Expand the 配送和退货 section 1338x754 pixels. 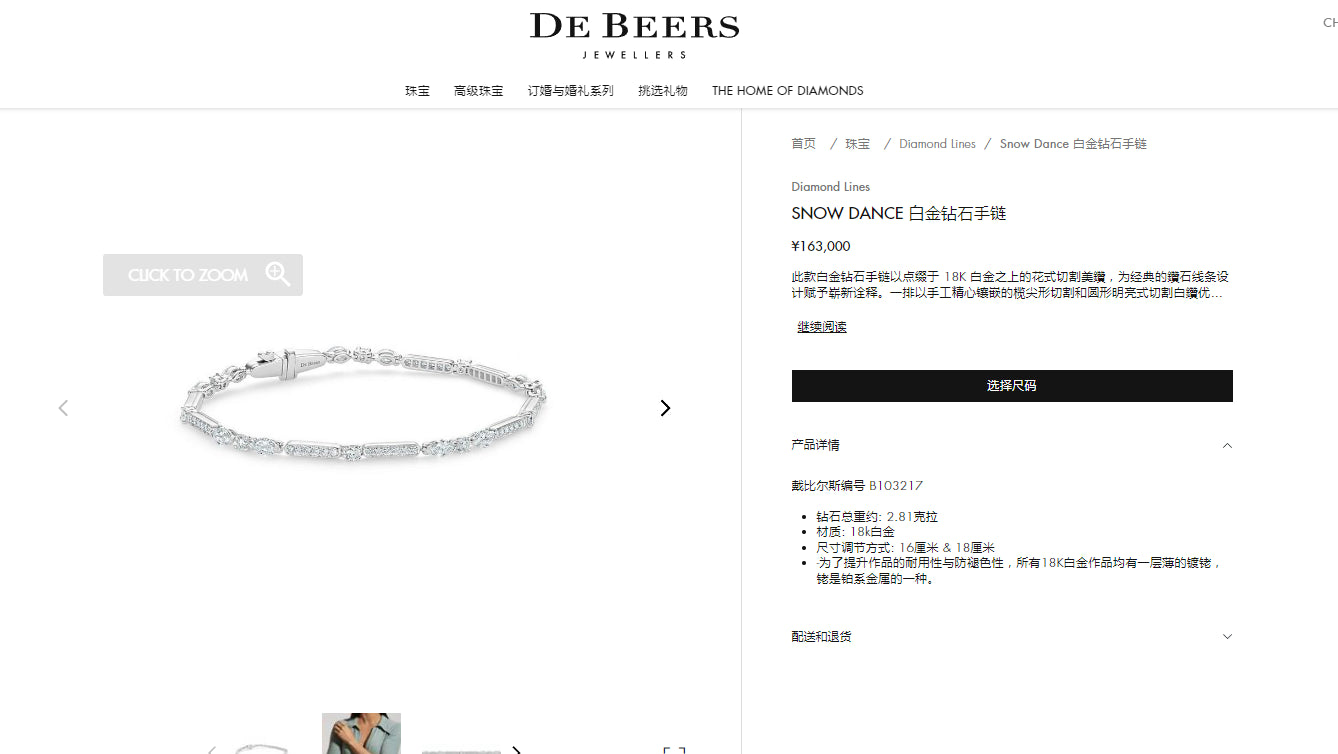[1012, 637]
